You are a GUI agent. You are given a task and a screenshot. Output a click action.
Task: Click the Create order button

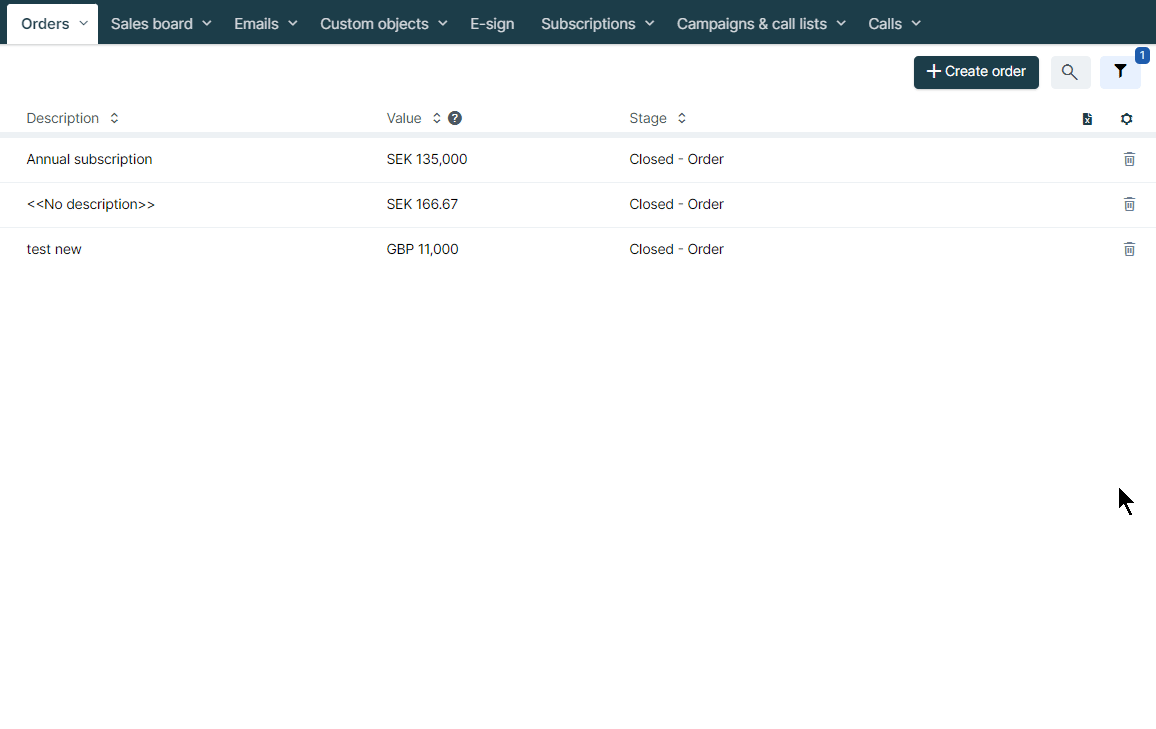(x=976, y=72)
